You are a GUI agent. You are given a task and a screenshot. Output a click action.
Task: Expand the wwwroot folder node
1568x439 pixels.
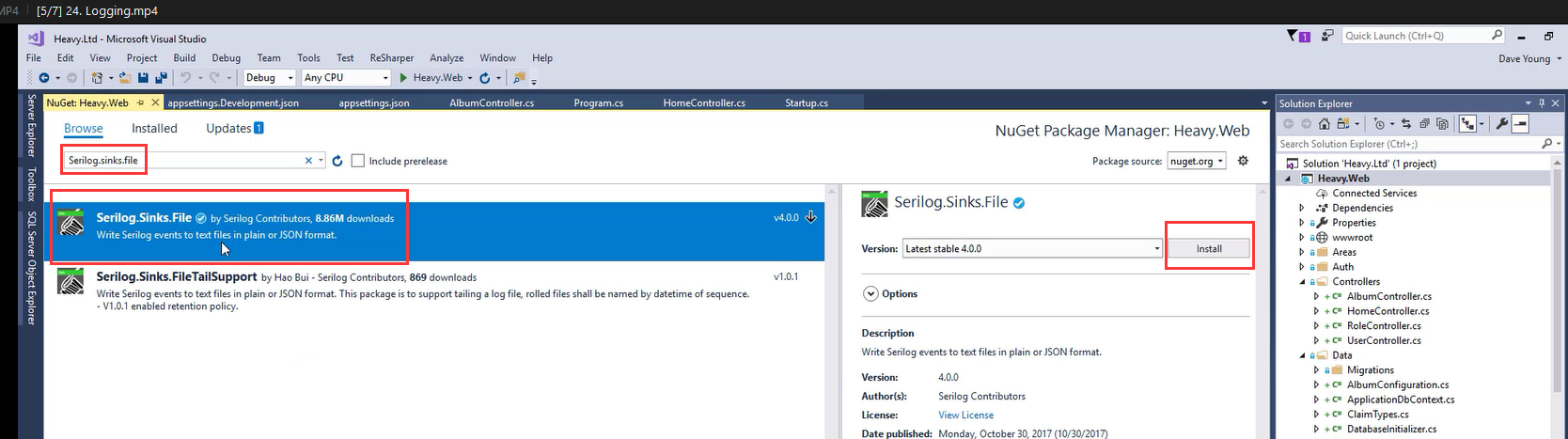pos(1302,237)
